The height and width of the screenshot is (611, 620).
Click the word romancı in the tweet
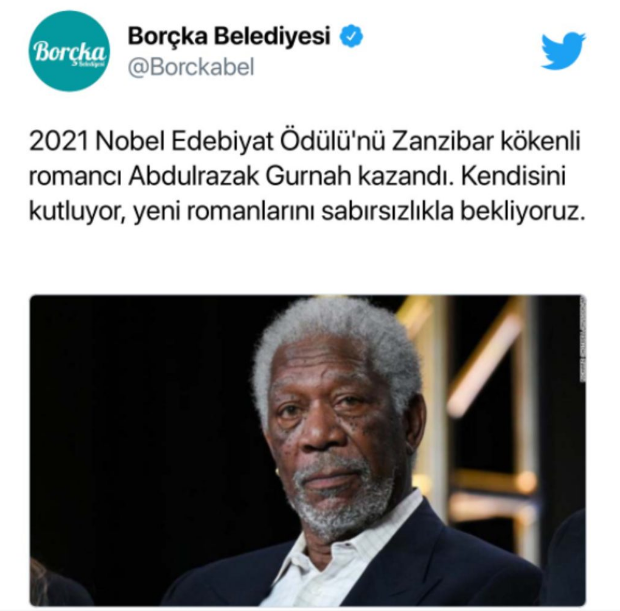[x=75, y=178]
